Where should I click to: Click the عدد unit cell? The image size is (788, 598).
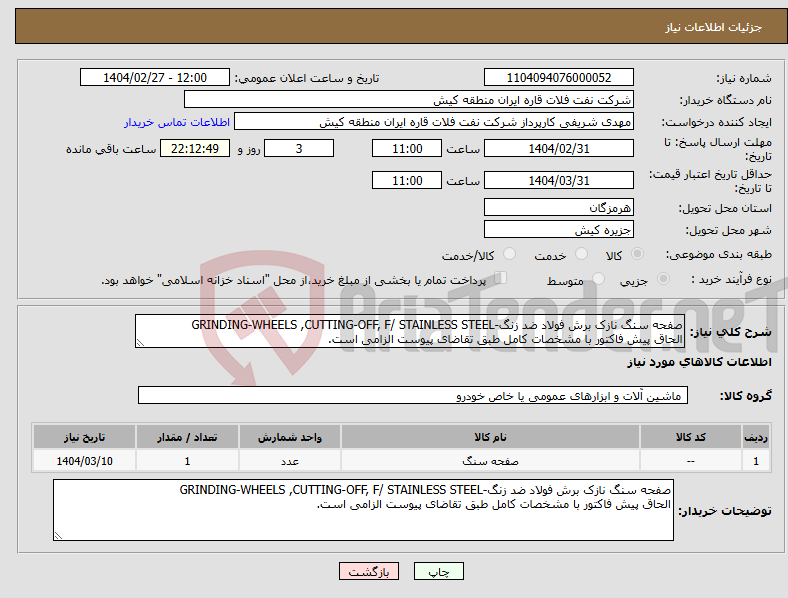click(x=290, y=461)
